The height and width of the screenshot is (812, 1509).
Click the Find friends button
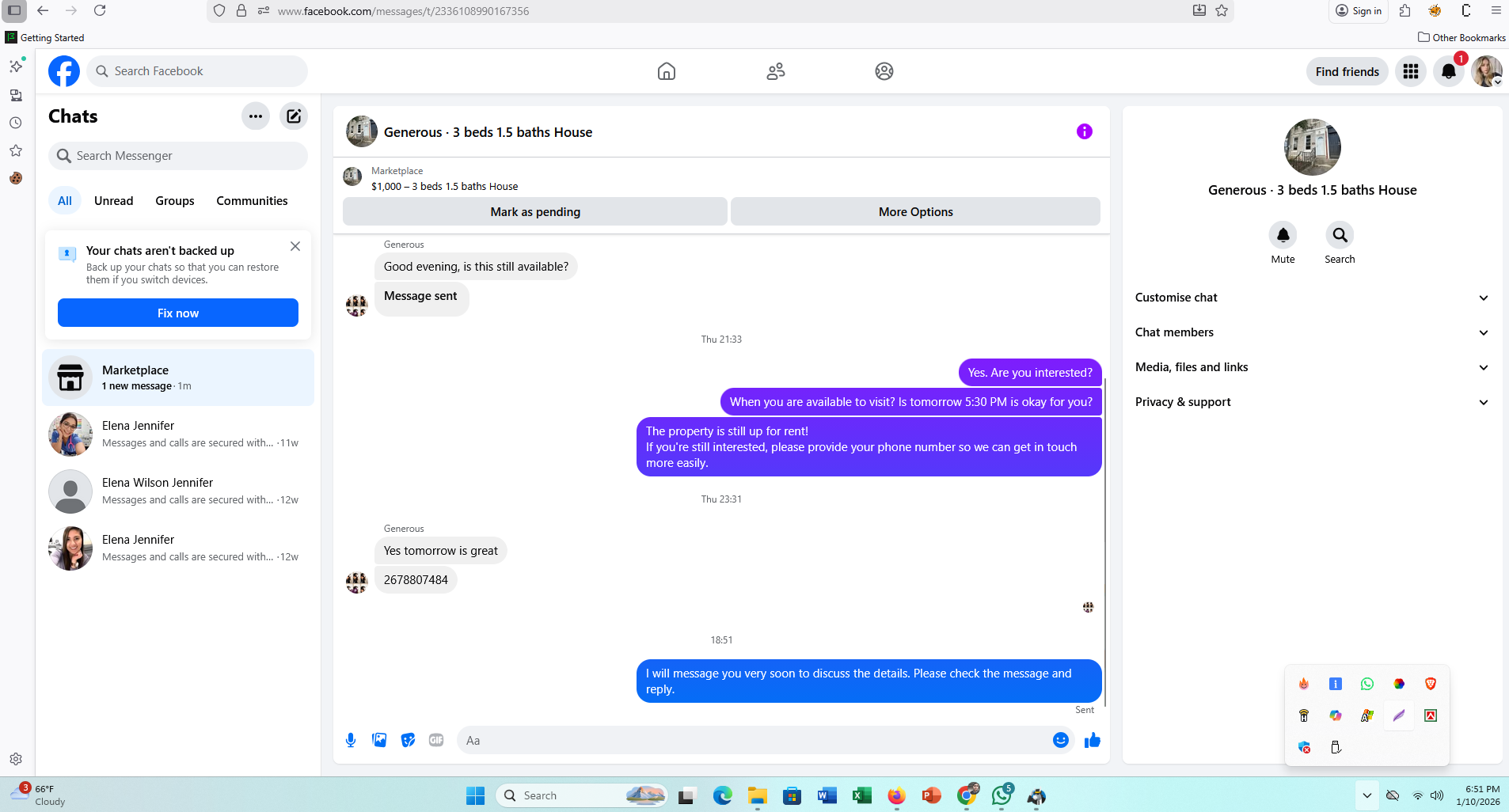(1347, 71)
